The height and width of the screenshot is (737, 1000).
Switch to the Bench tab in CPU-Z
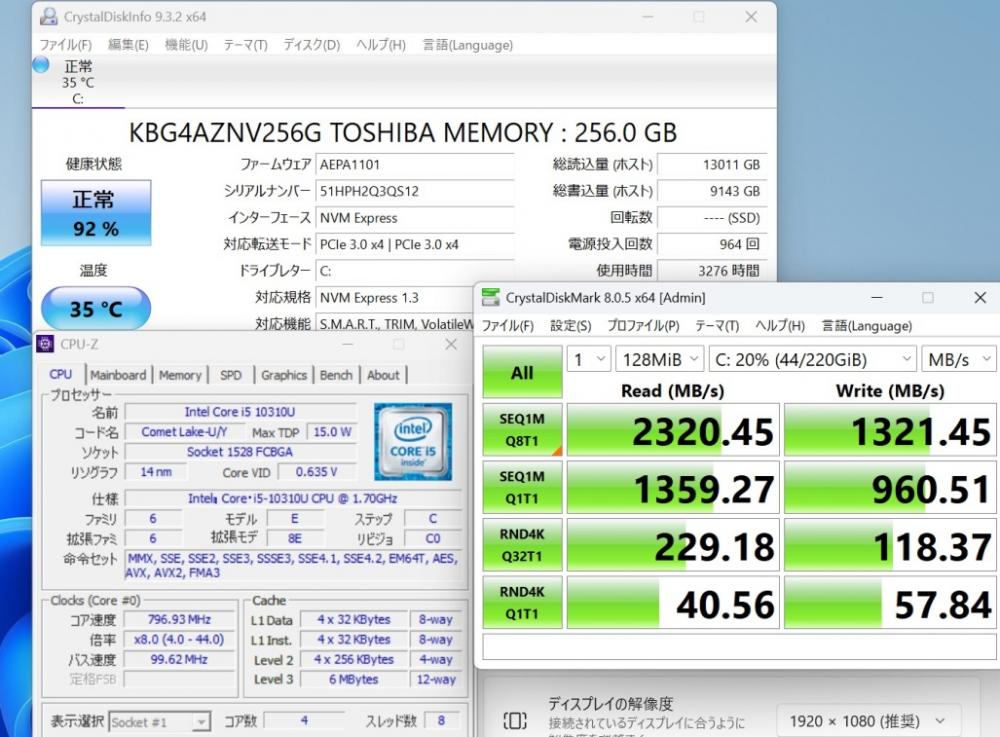pos(336,375)
